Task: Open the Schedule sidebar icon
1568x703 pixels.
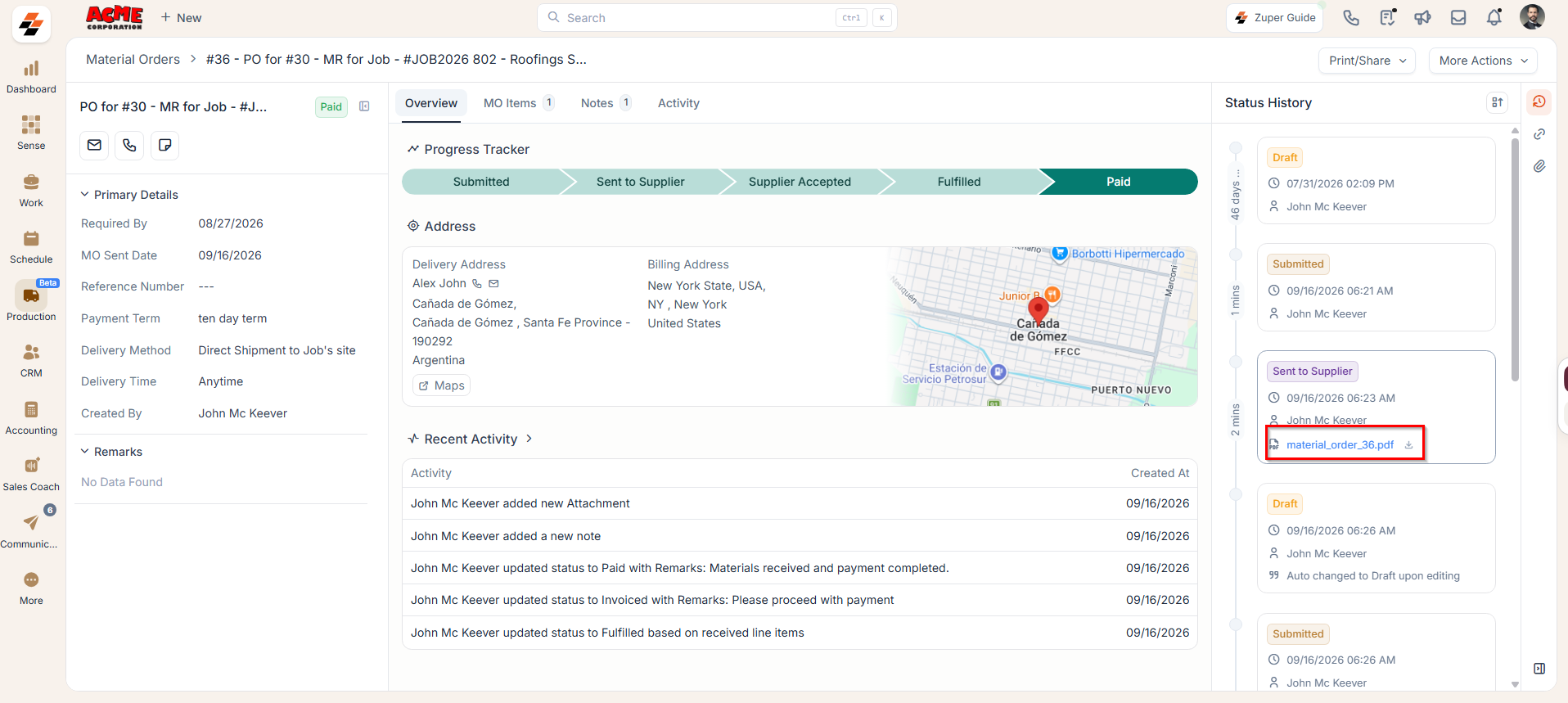Action: [31, 247]
